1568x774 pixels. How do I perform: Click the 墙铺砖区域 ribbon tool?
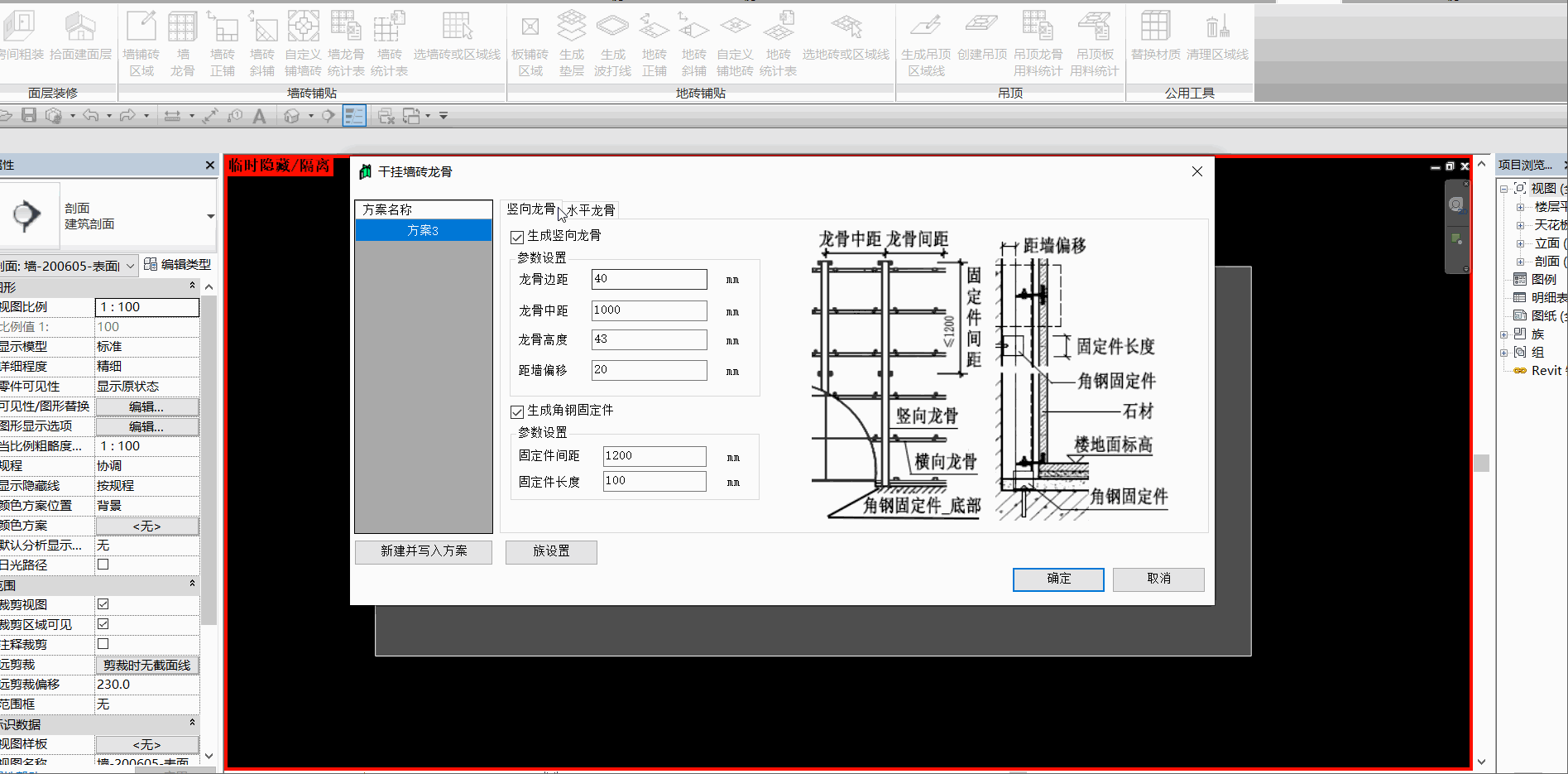[141, 44]
